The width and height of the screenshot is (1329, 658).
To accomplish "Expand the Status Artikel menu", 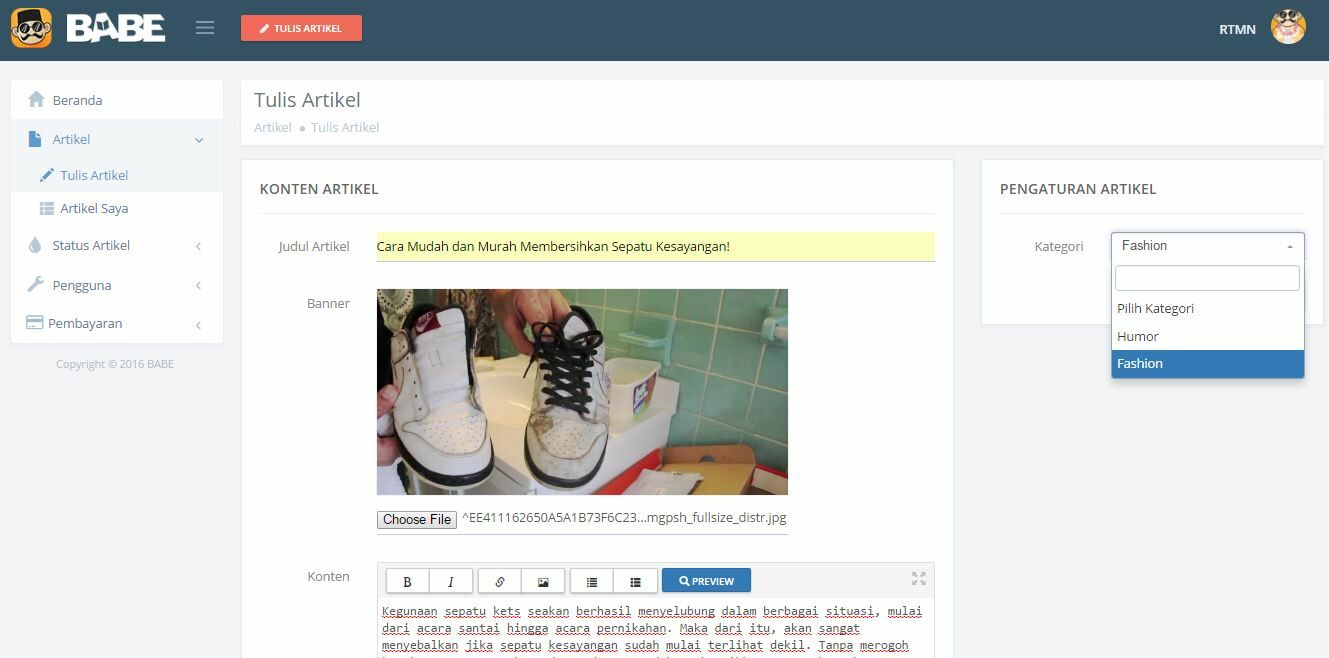I will pos(117,245).
